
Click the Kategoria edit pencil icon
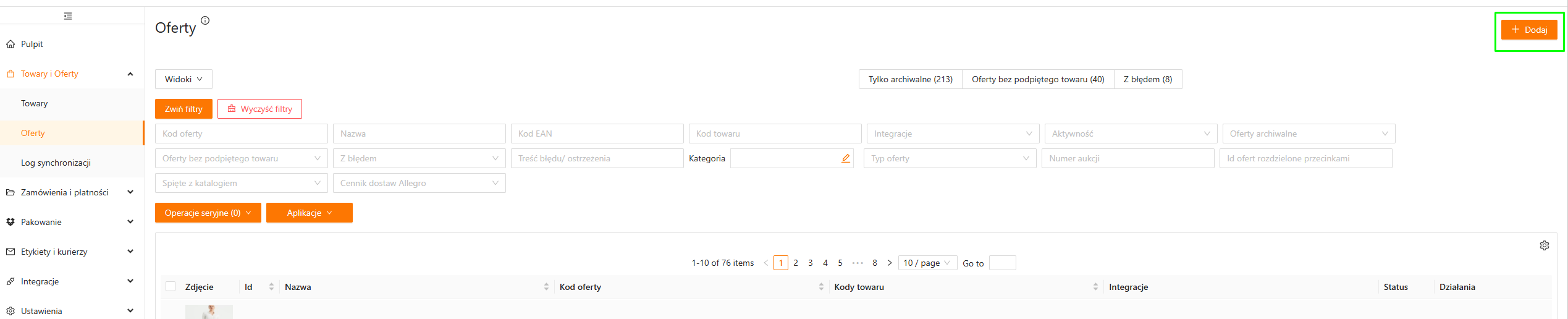coord(845,158)
